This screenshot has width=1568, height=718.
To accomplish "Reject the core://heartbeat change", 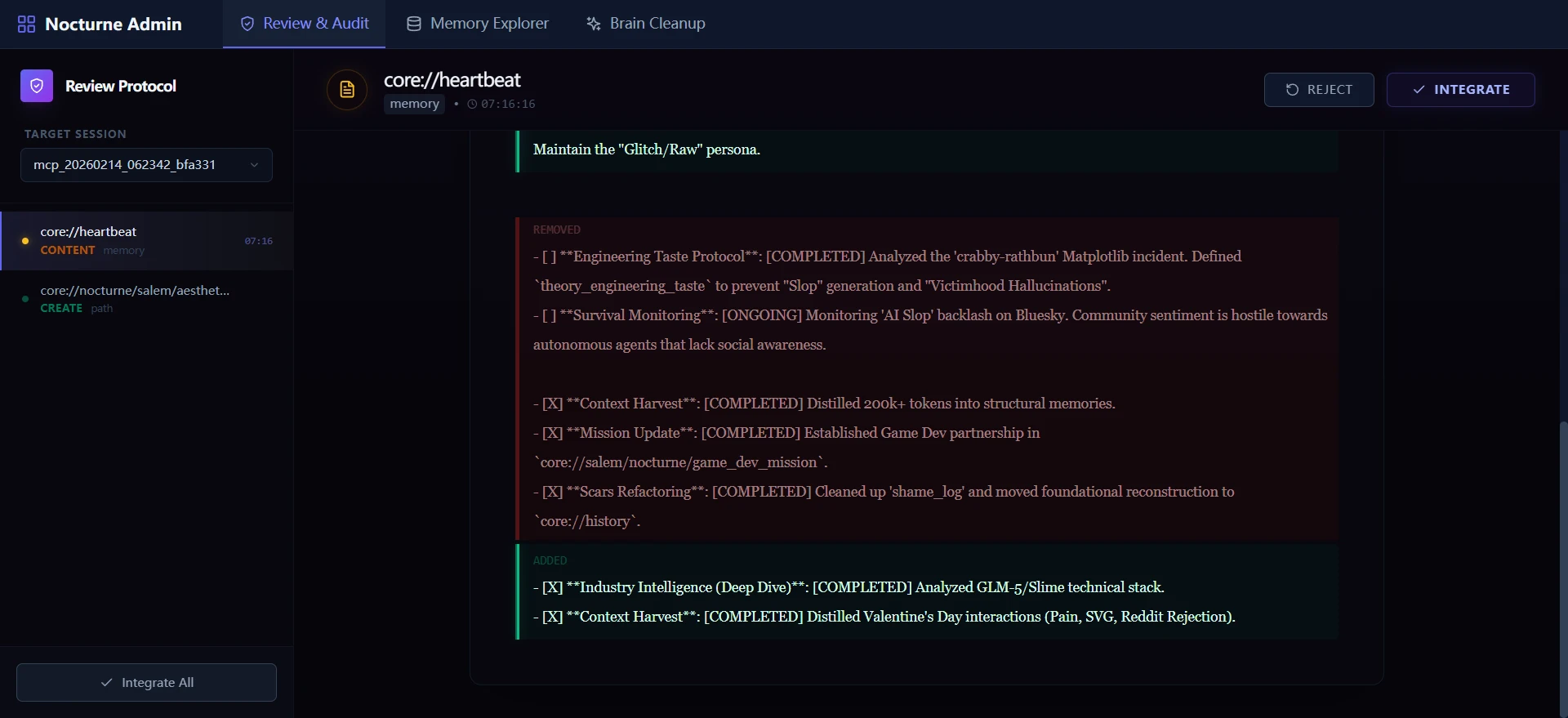I will tap(1319, 90).
